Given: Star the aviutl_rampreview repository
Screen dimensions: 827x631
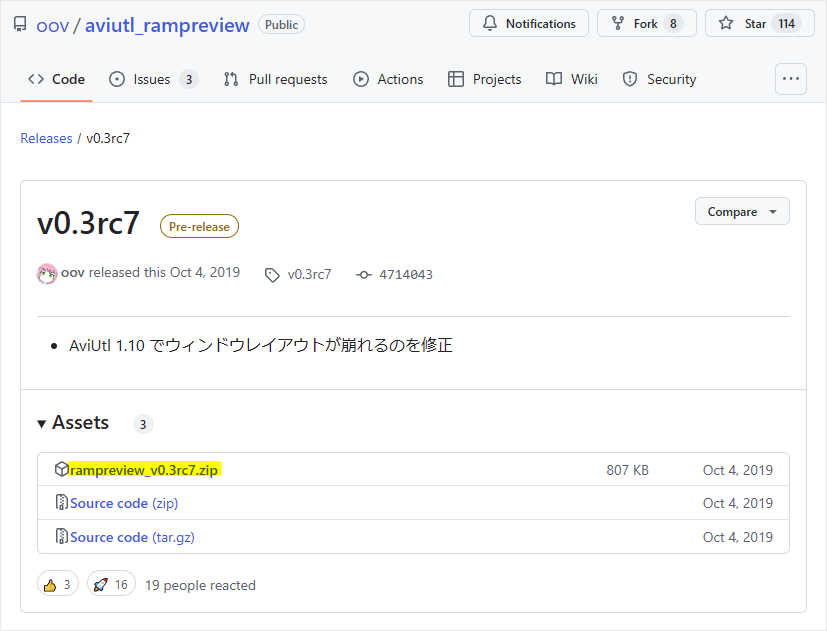Looking at the screenshot, I should pyautogui.click(x=759, y=24).
